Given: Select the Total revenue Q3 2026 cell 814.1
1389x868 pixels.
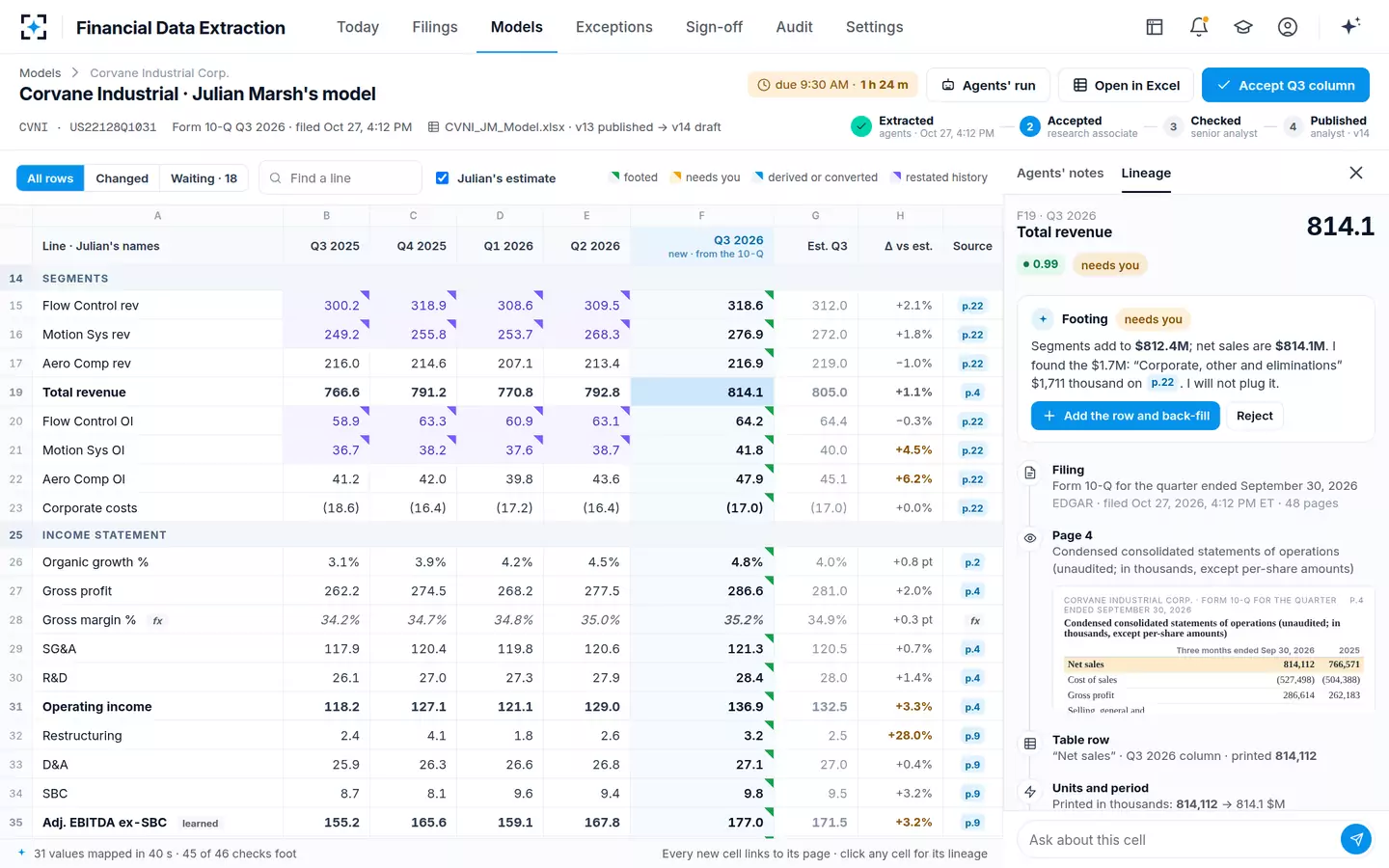Looking at the screenshot, I should tap(701, 393).
